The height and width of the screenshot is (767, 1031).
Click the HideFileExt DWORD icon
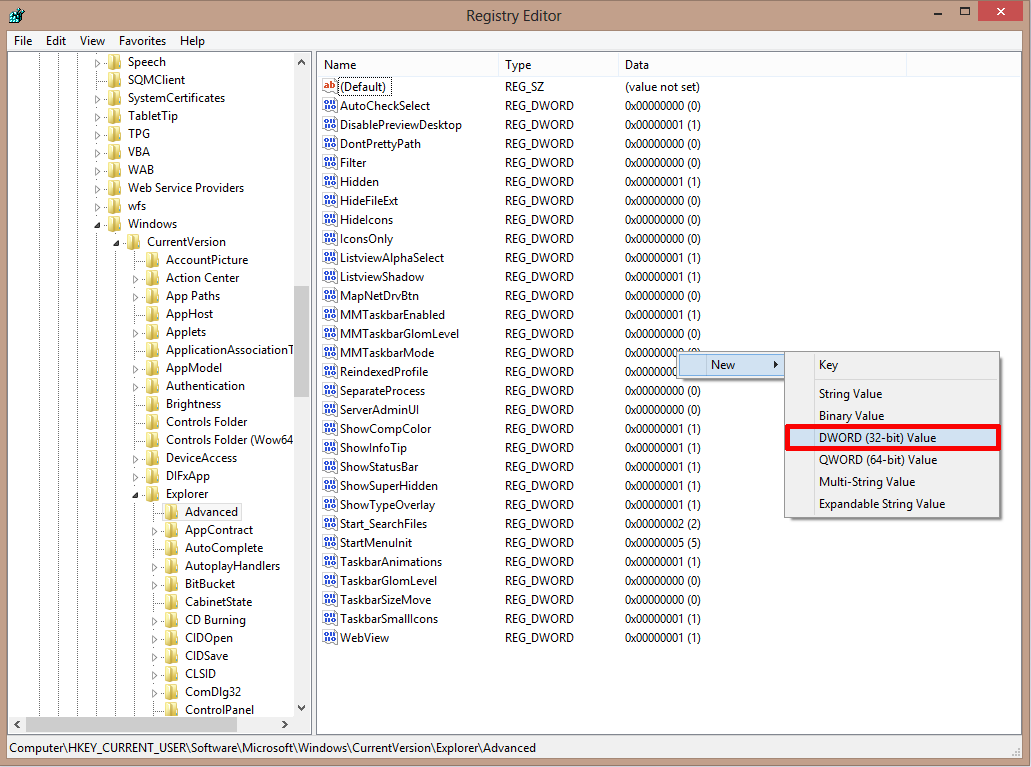(329, 201)
